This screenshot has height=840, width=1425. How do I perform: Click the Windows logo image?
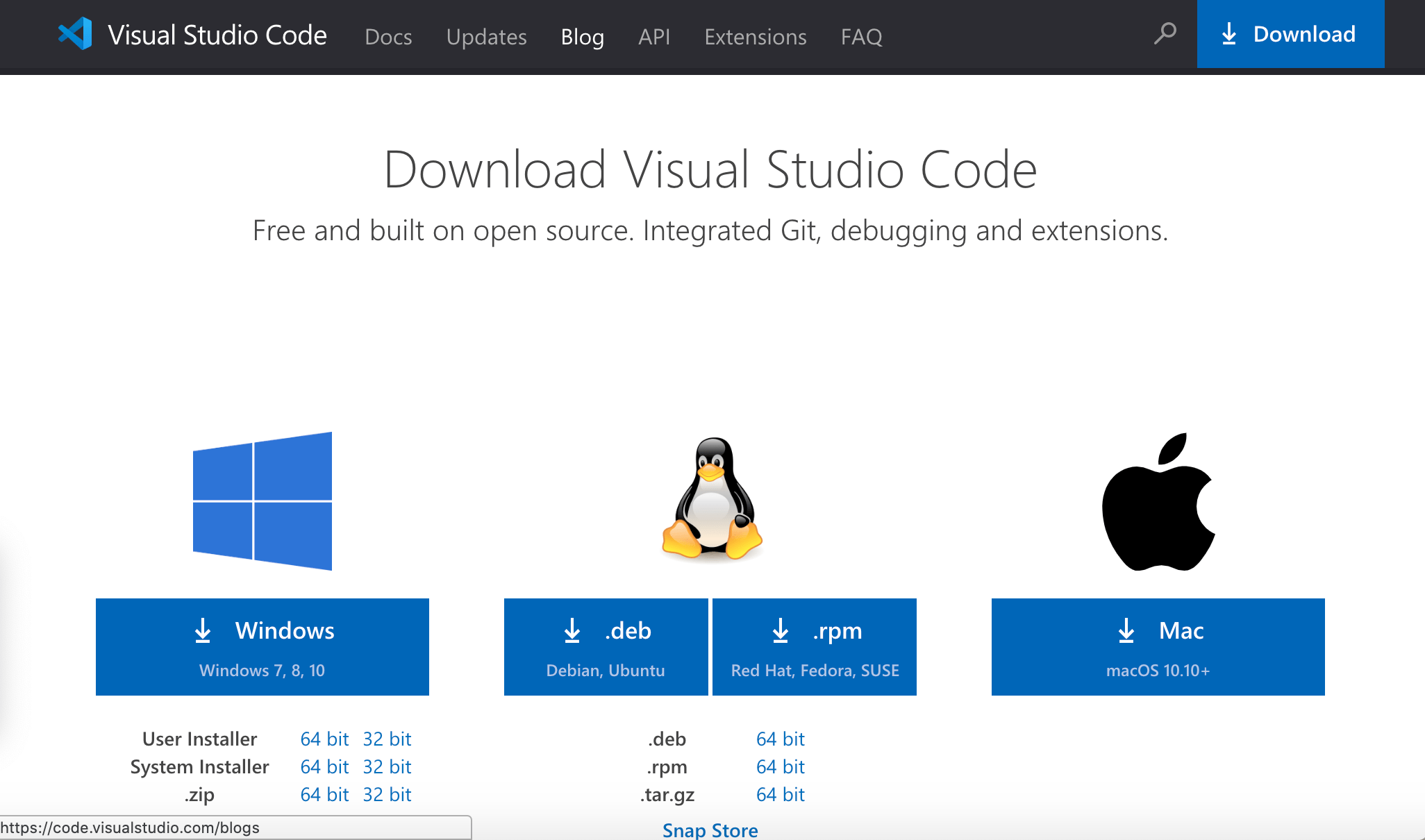tap(262, 501)
